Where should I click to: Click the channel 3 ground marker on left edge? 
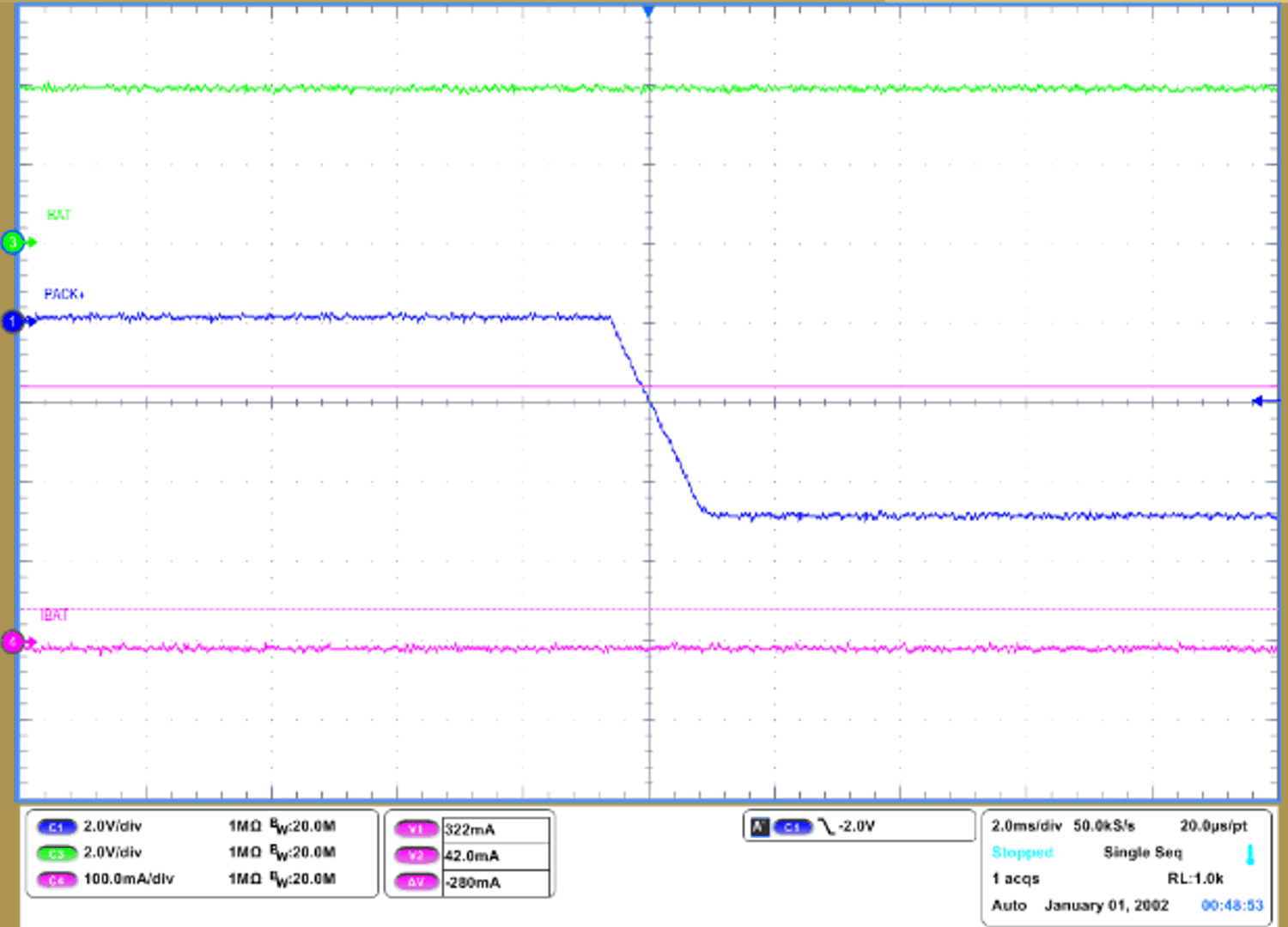(x=14, y=242)
